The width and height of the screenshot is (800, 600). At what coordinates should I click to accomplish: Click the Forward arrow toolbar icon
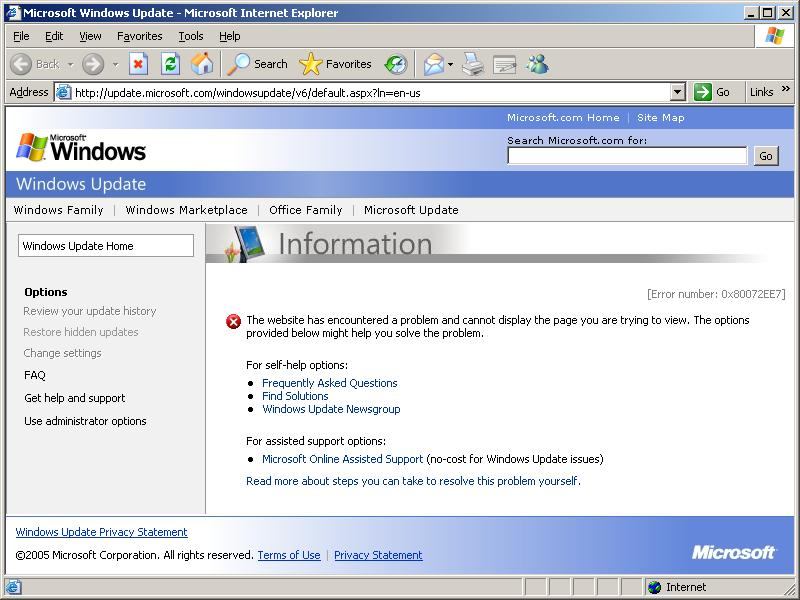coord(93,64)
